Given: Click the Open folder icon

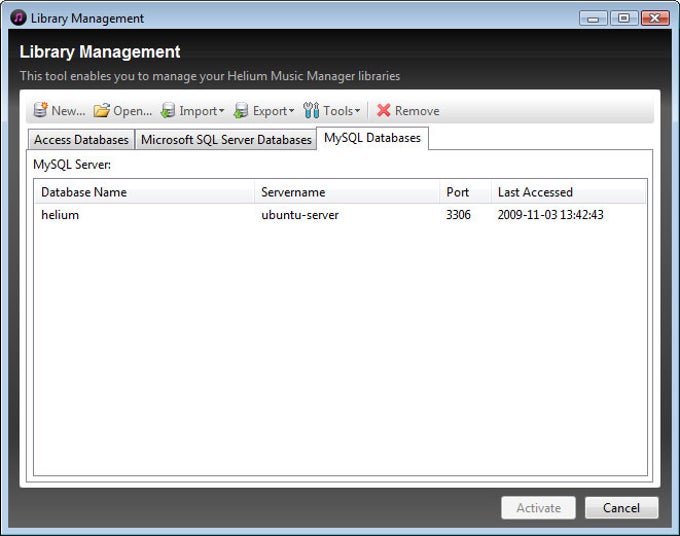Looking at the screenshot, I should click(x=101, y=110).
